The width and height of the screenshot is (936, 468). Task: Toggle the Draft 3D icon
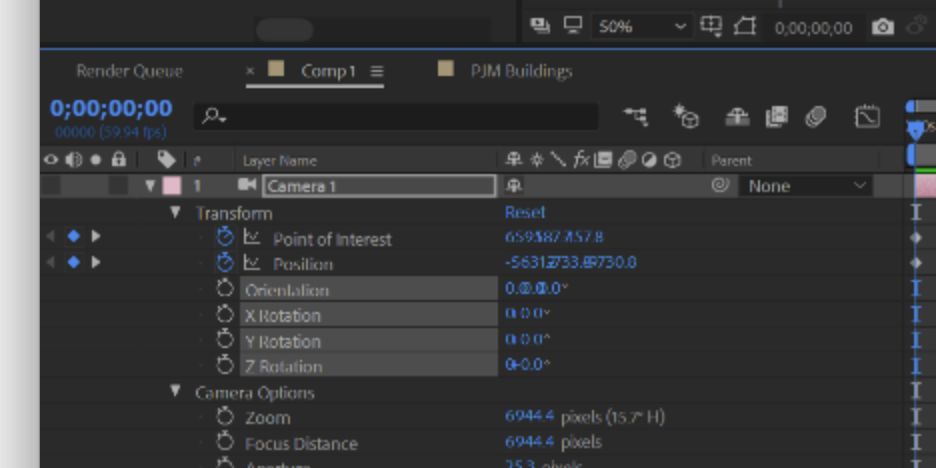point(686,116)
